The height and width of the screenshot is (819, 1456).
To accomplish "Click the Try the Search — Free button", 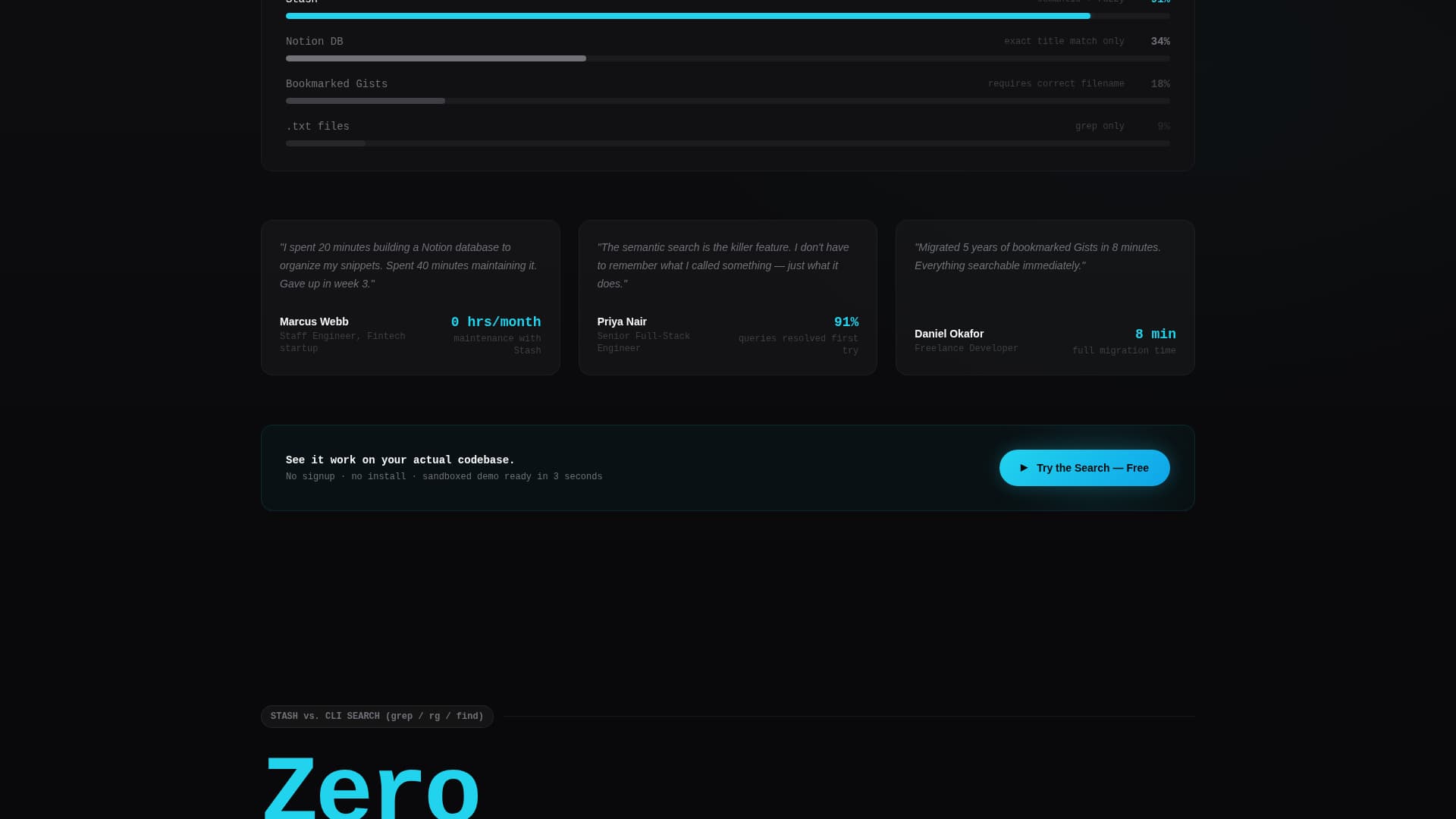I will [1084, 468].
